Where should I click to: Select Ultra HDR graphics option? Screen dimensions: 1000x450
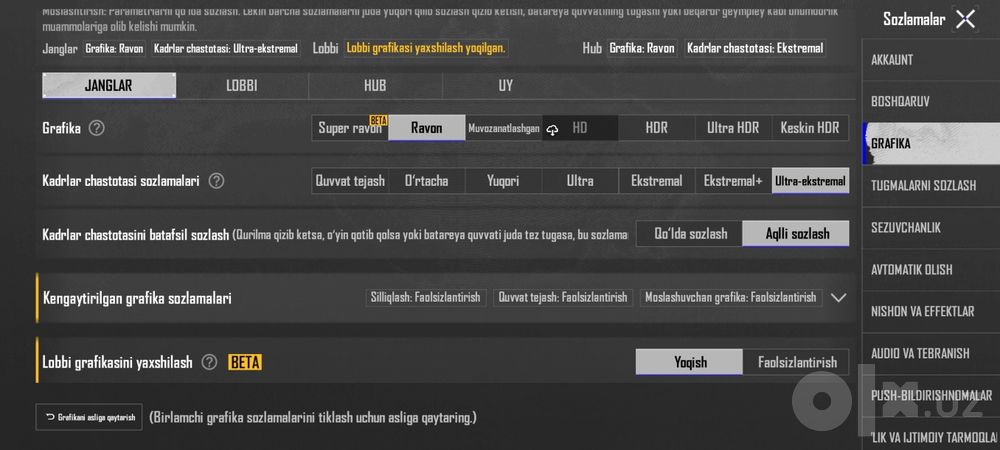[733, 128]
